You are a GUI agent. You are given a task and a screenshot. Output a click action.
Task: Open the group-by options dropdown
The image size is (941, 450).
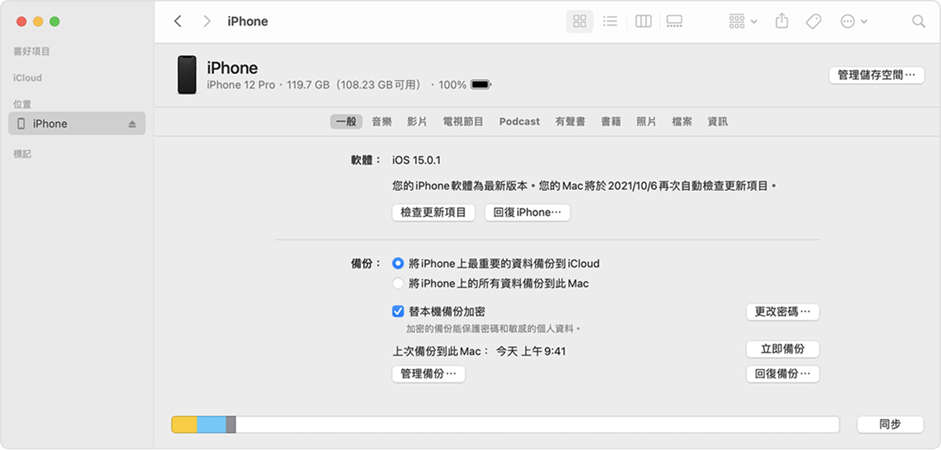click(742, 22)
